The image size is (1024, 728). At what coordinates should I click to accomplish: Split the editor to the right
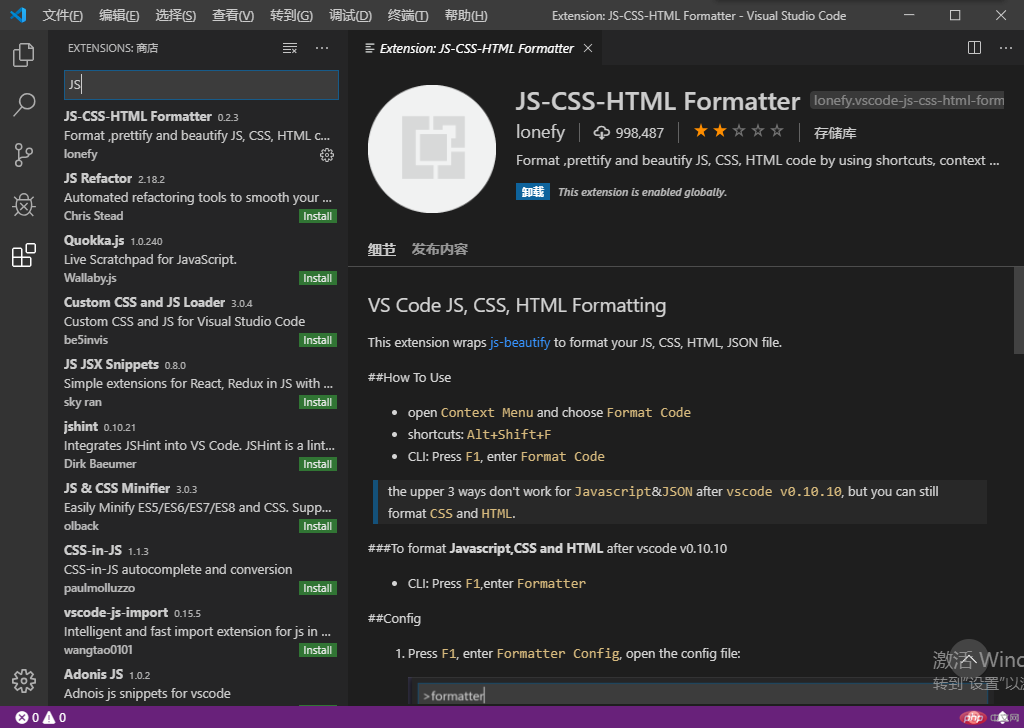pos(974,48)
